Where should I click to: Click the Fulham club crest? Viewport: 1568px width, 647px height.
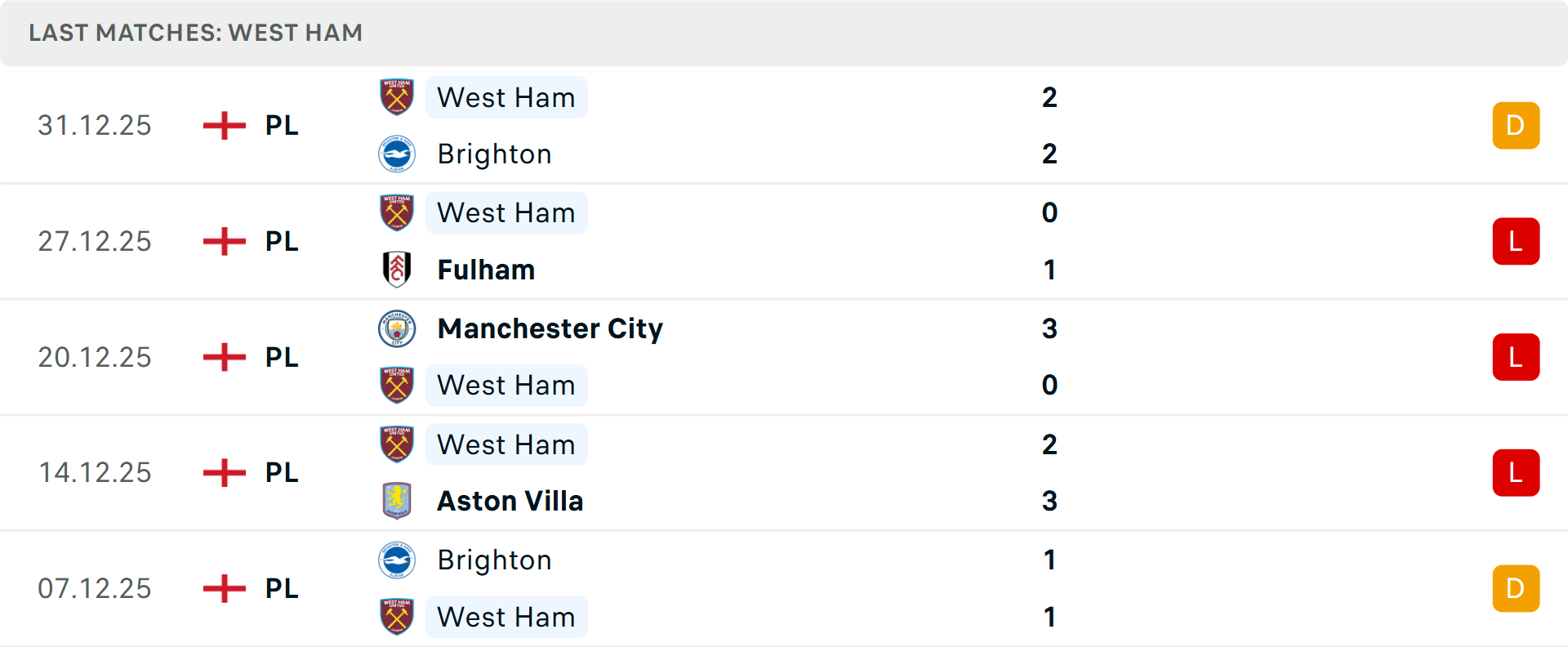pos(397,270)
